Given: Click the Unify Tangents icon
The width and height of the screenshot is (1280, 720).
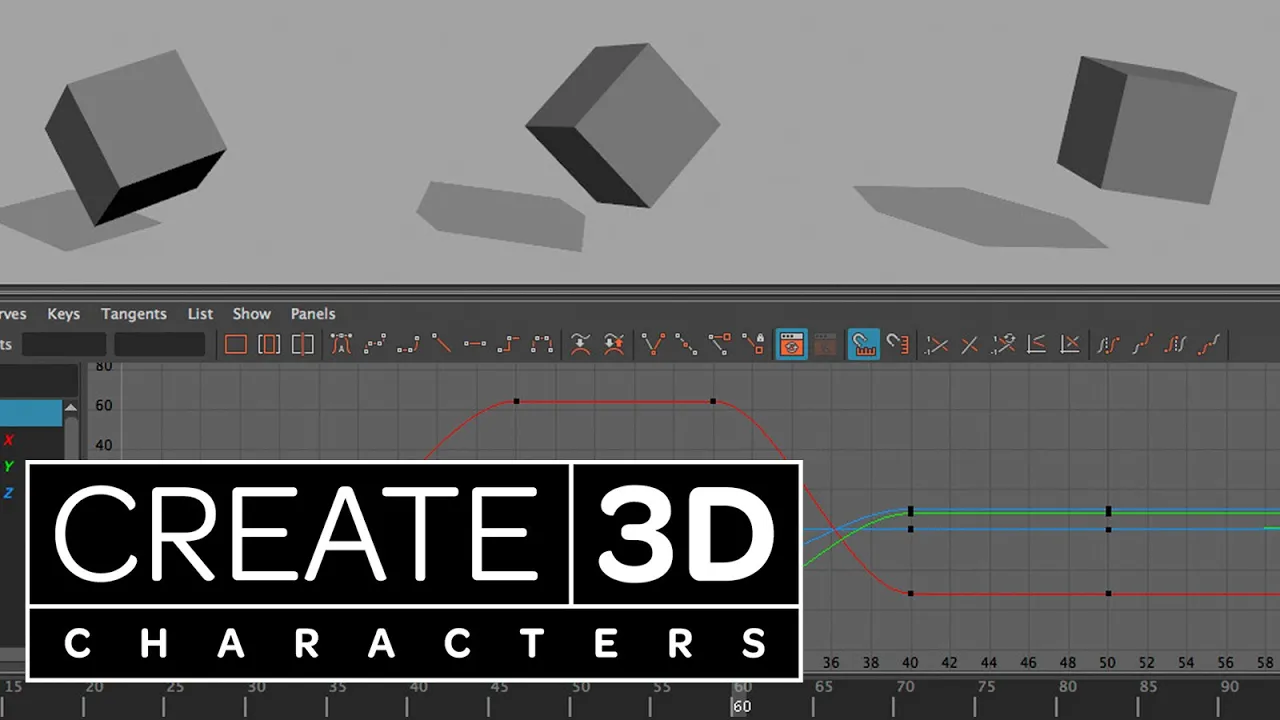Looking at the screenshot, I should [686, 345].
